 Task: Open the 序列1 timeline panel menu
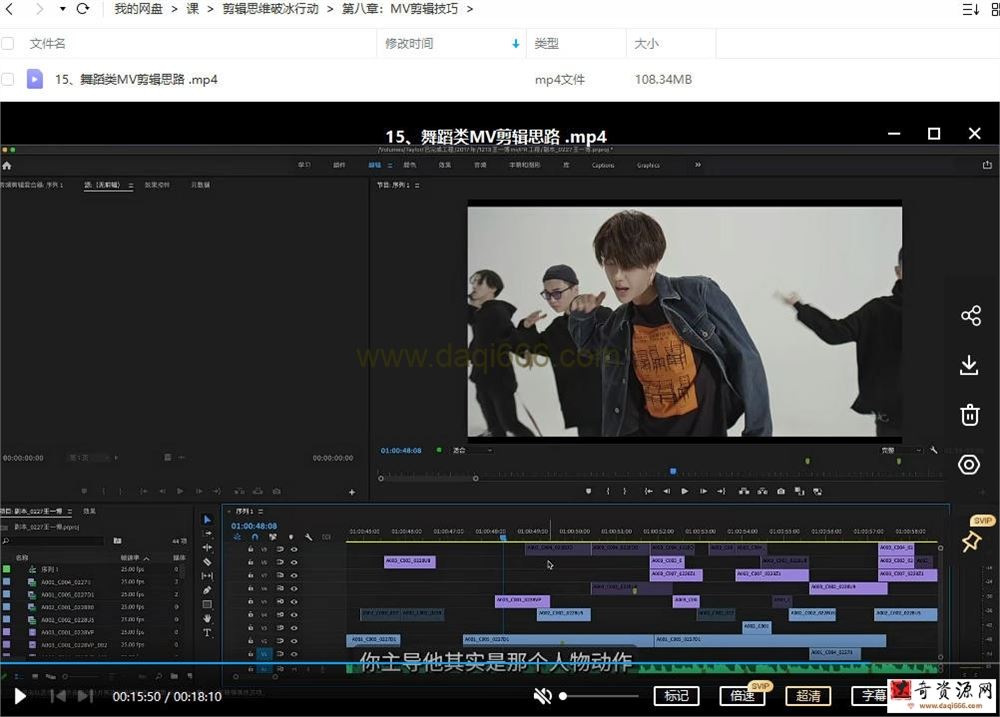pos(261,512)
